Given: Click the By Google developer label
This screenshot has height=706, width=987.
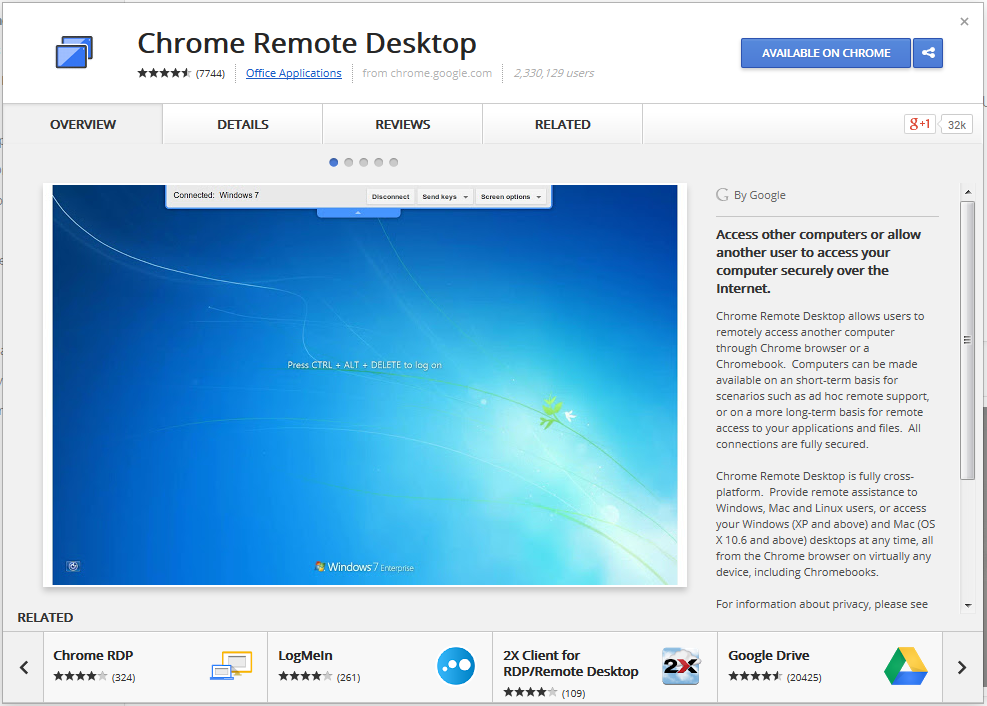Looking at the screenshot, I should (x=760, y=195).
